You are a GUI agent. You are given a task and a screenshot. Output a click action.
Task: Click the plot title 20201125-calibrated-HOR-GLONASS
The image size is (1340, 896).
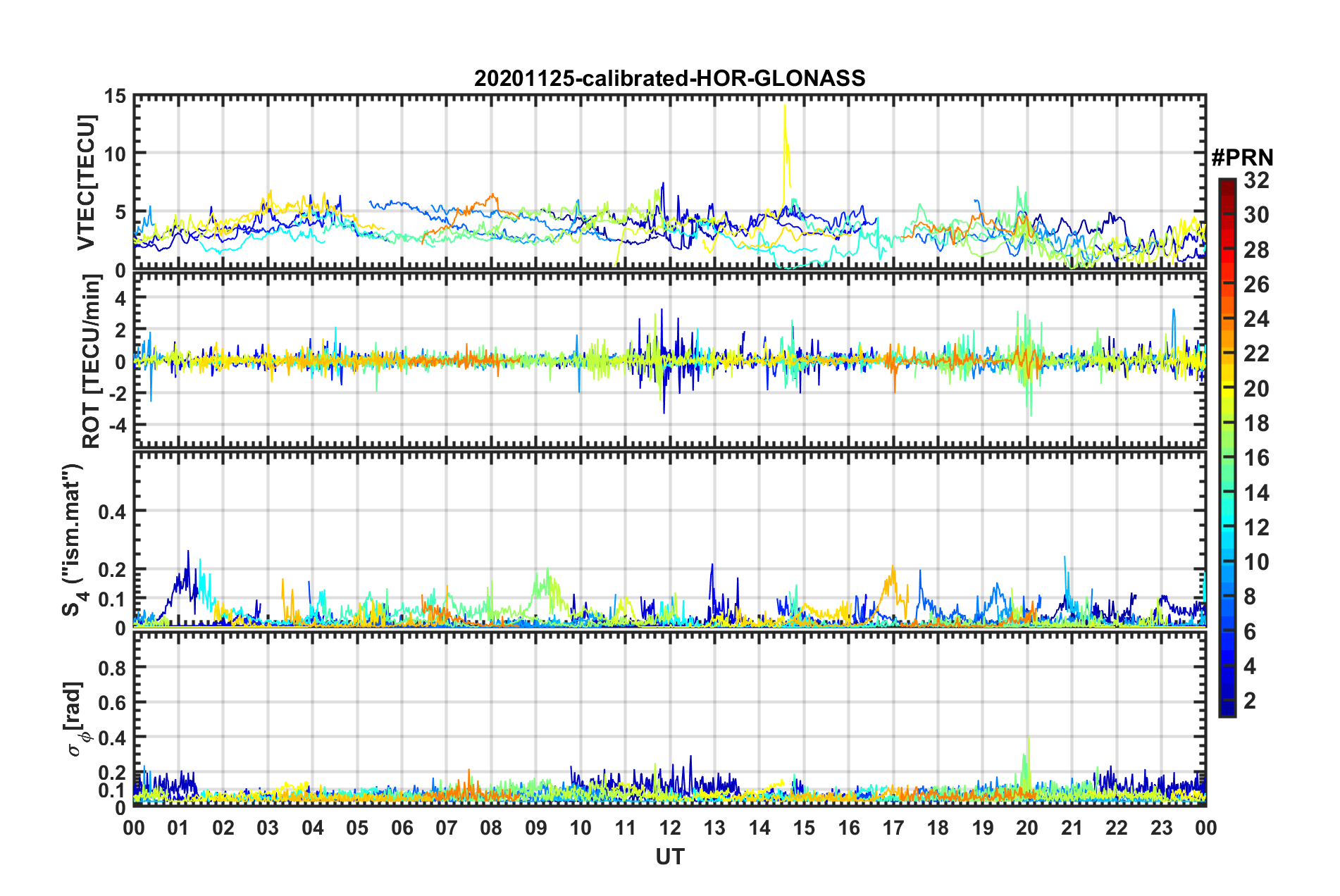point(669,78)
